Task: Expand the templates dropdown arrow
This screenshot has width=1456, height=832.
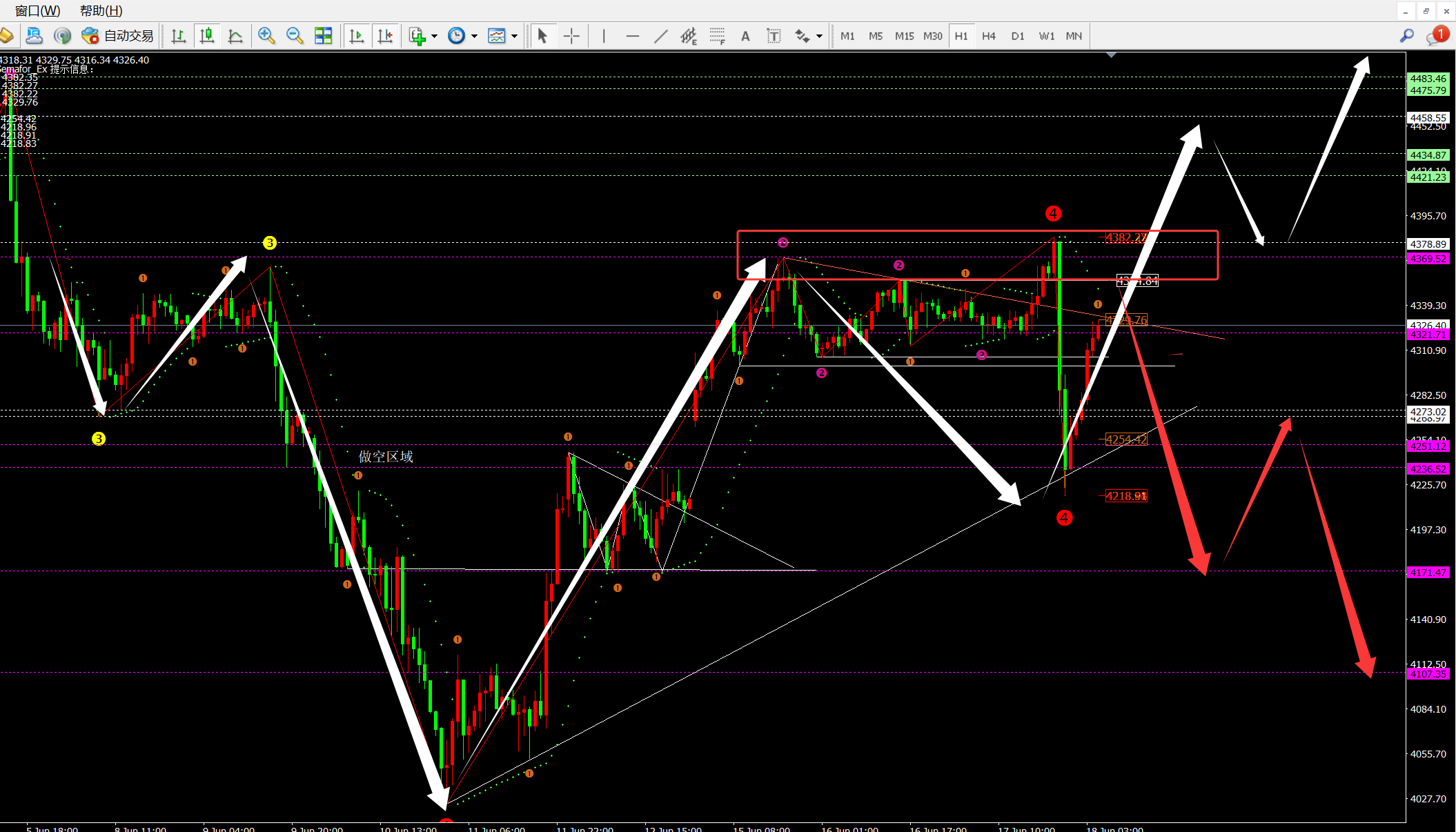Action: (514, 36)
